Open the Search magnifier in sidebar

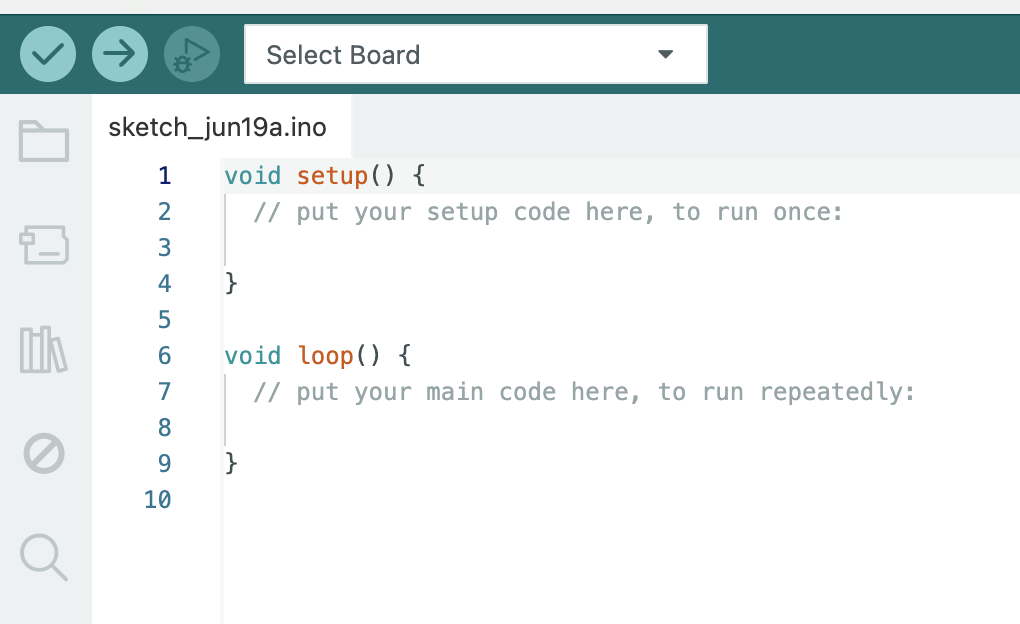44,556
